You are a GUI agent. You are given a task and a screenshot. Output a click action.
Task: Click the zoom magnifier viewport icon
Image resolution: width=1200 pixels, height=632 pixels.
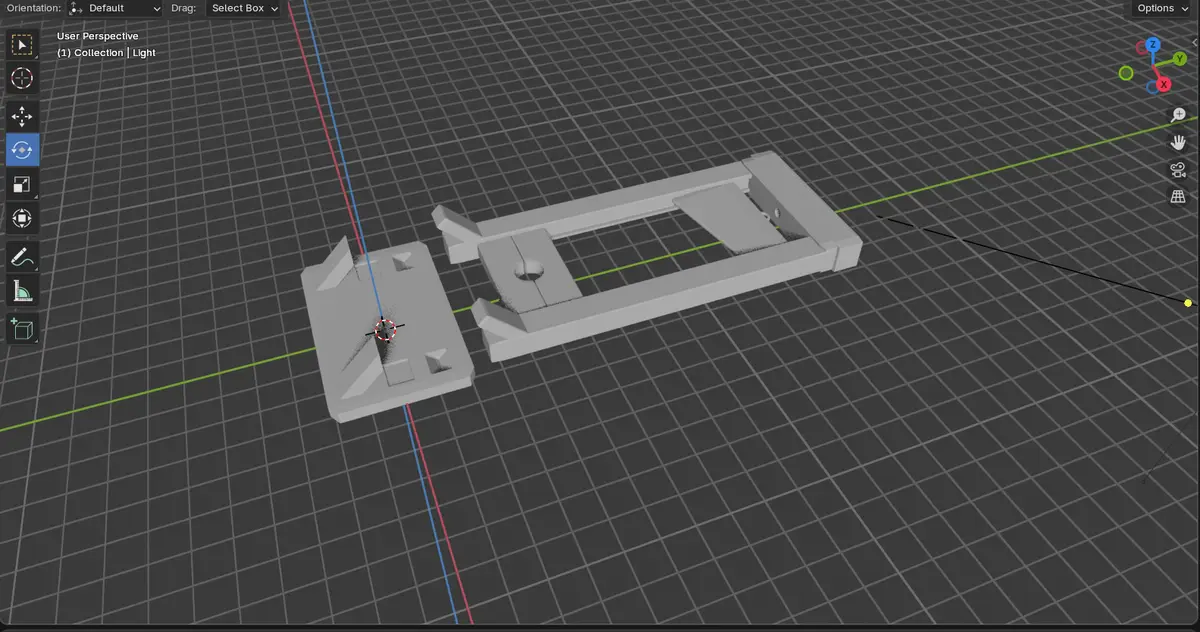point(1178,116)
